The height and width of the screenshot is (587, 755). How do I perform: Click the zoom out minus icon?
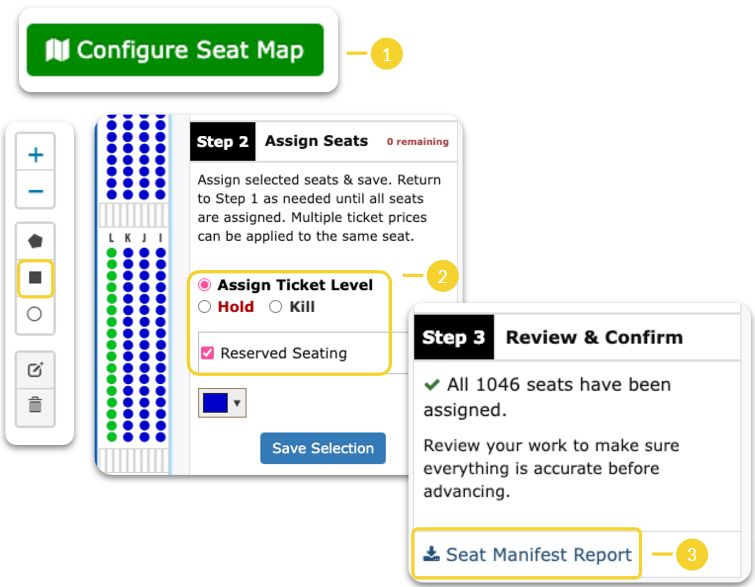36,190
